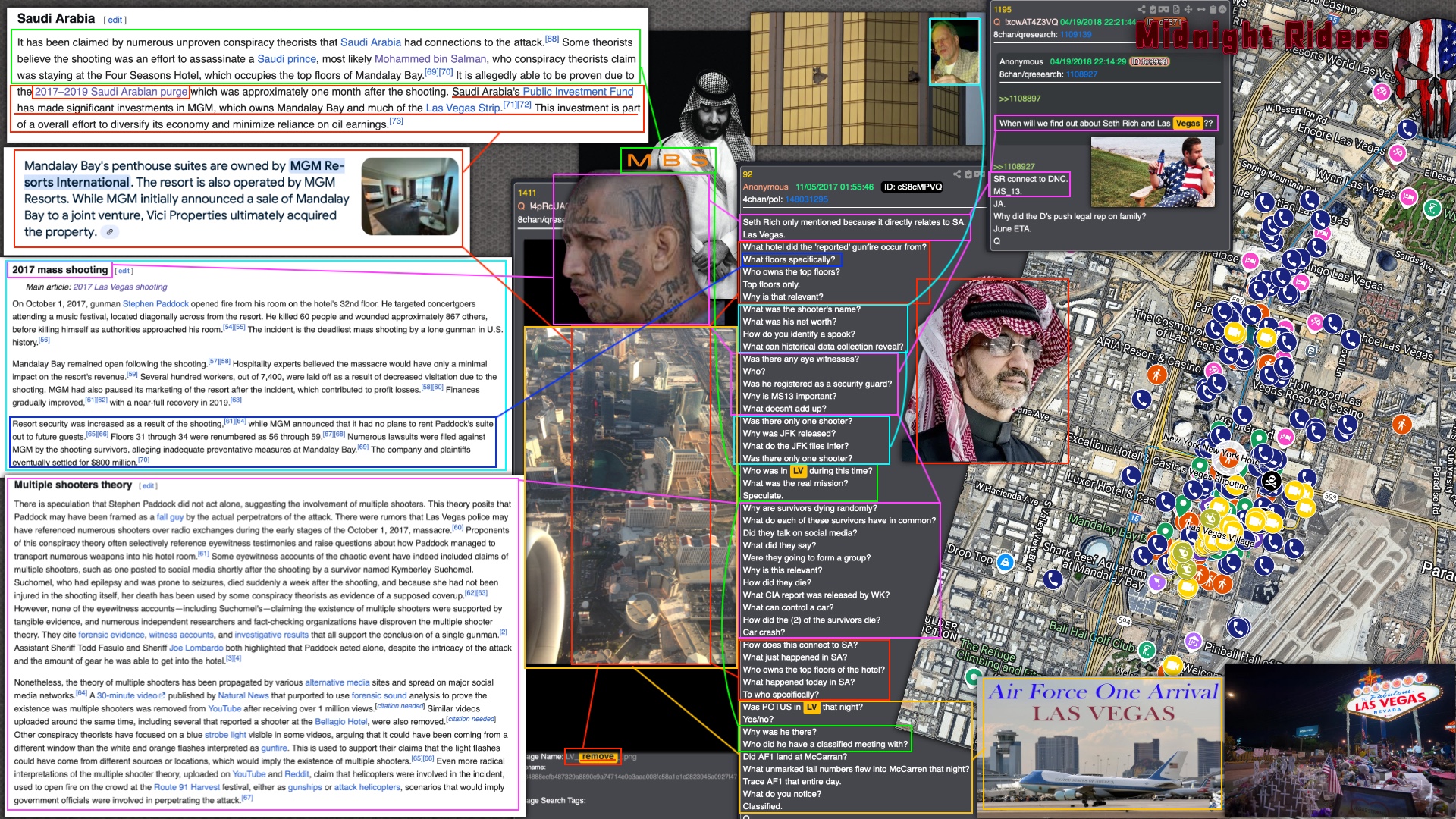Screen dimensions: 1456x819
Task: Open the Mandalay Bay penthouse suite thumbnail
Action: [x=409, y=196]
